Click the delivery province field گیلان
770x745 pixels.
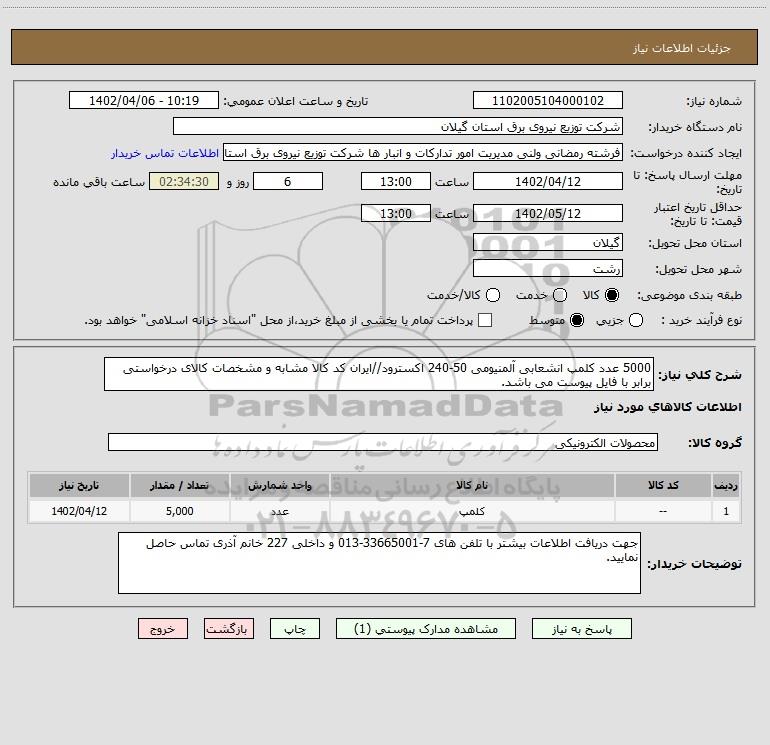click(548, 242)
